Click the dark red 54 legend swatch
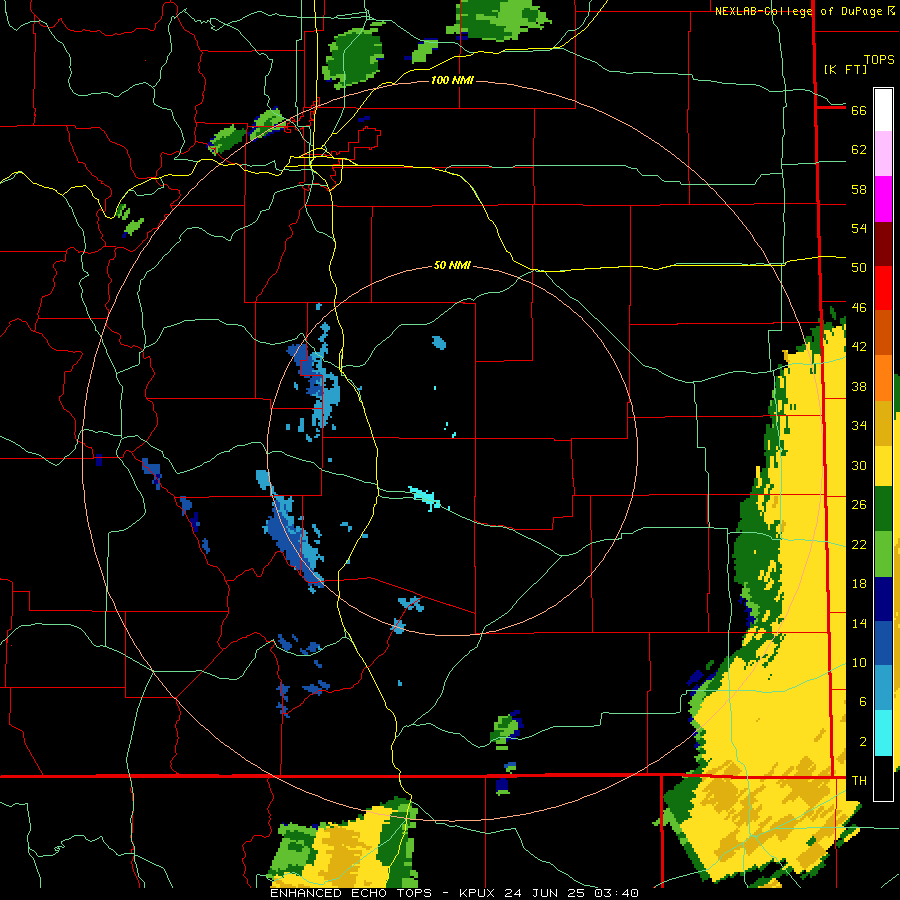 click(883, 244)
